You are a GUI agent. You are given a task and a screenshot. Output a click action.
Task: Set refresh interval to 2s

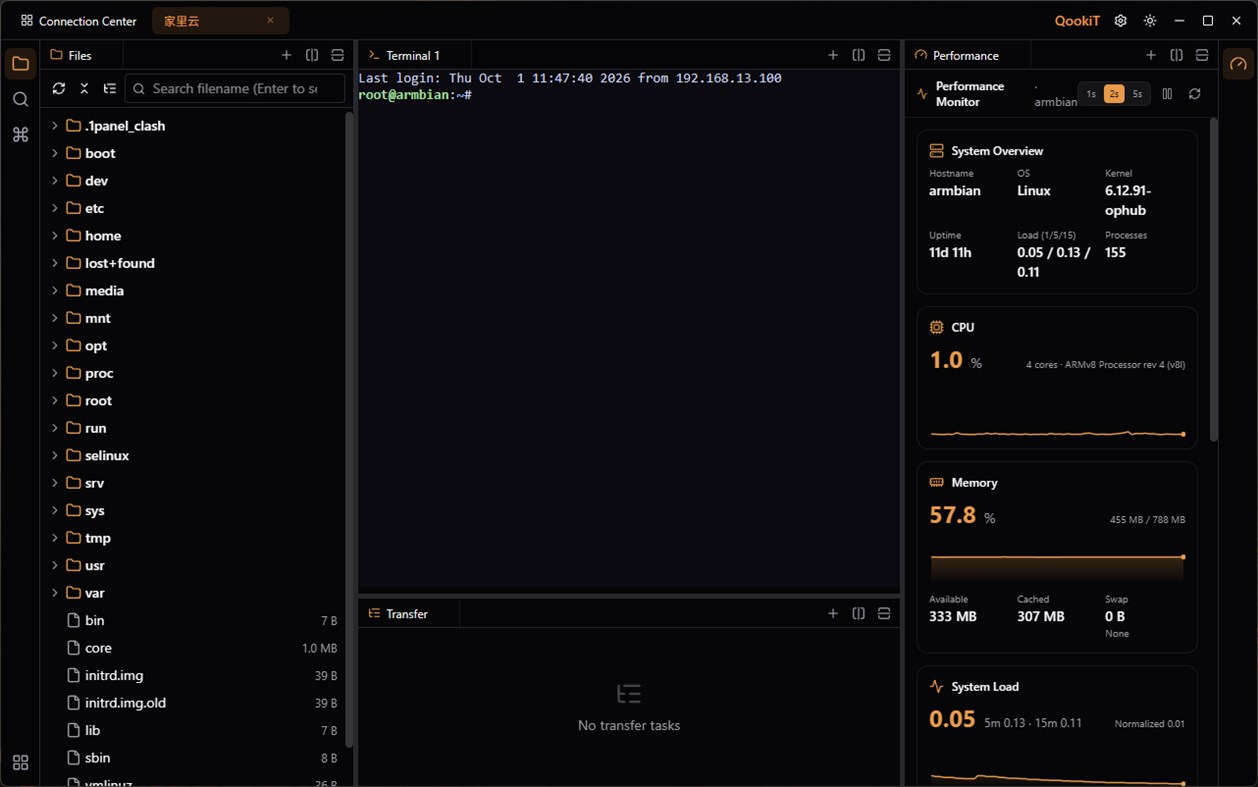[1114, 94]
